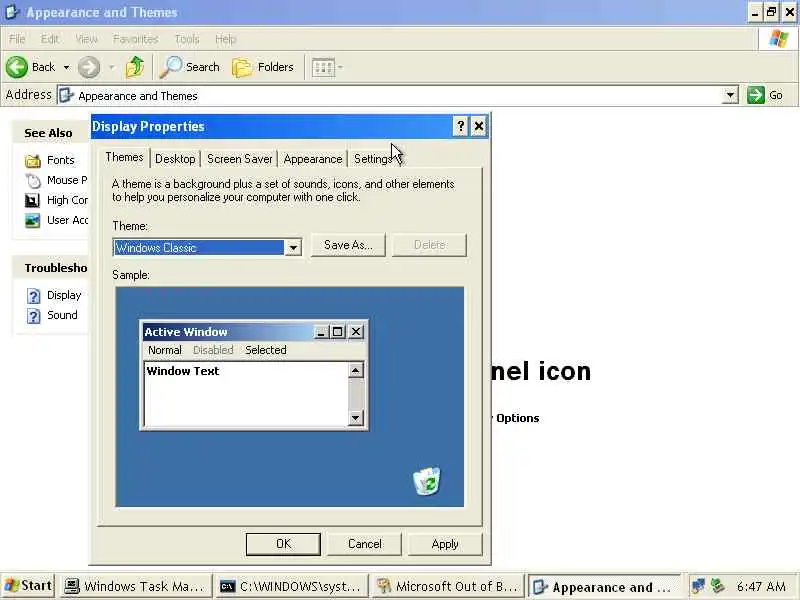
Task: Open the Help menu
Action: click(225, 39)
